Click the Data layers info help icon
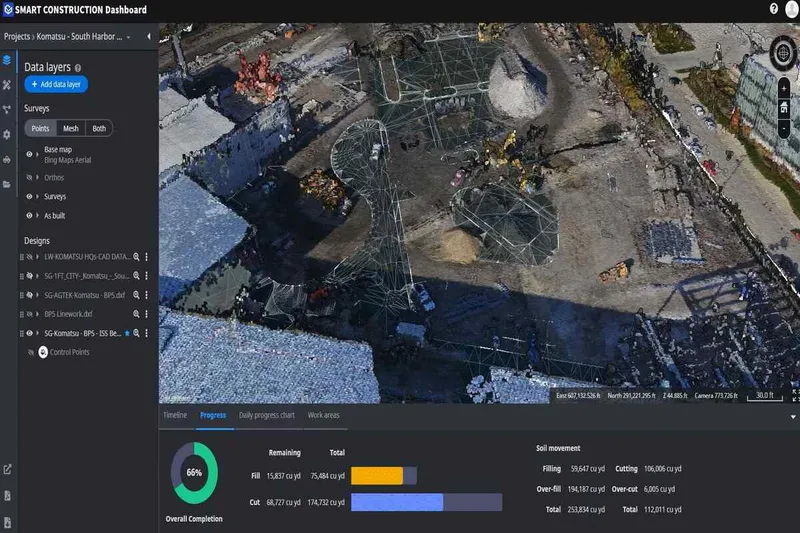The image size is (800, 533). [78, 68]
